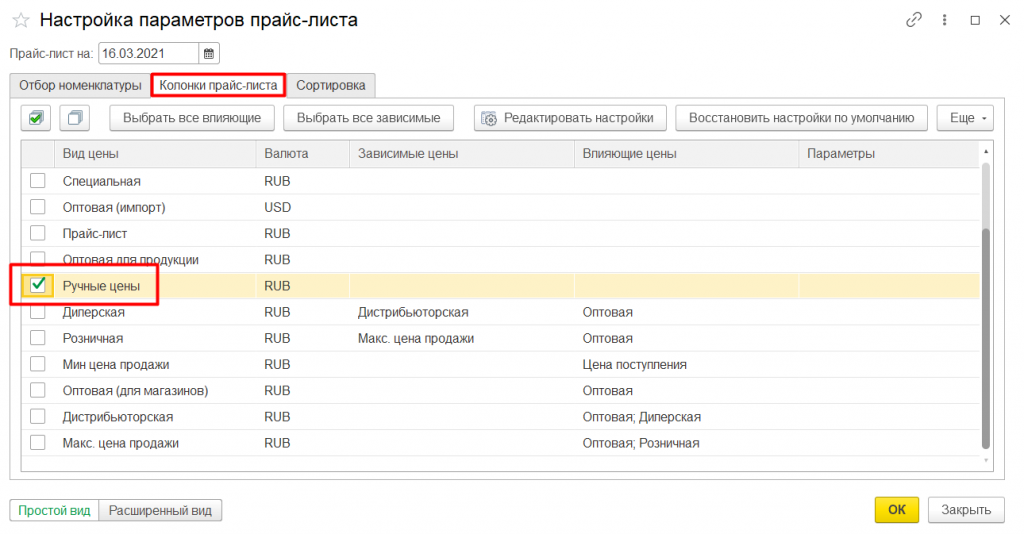This screenshot has width=1024, height=534.
Task: Open the vertical dots window menu
Action: point(944,20)
